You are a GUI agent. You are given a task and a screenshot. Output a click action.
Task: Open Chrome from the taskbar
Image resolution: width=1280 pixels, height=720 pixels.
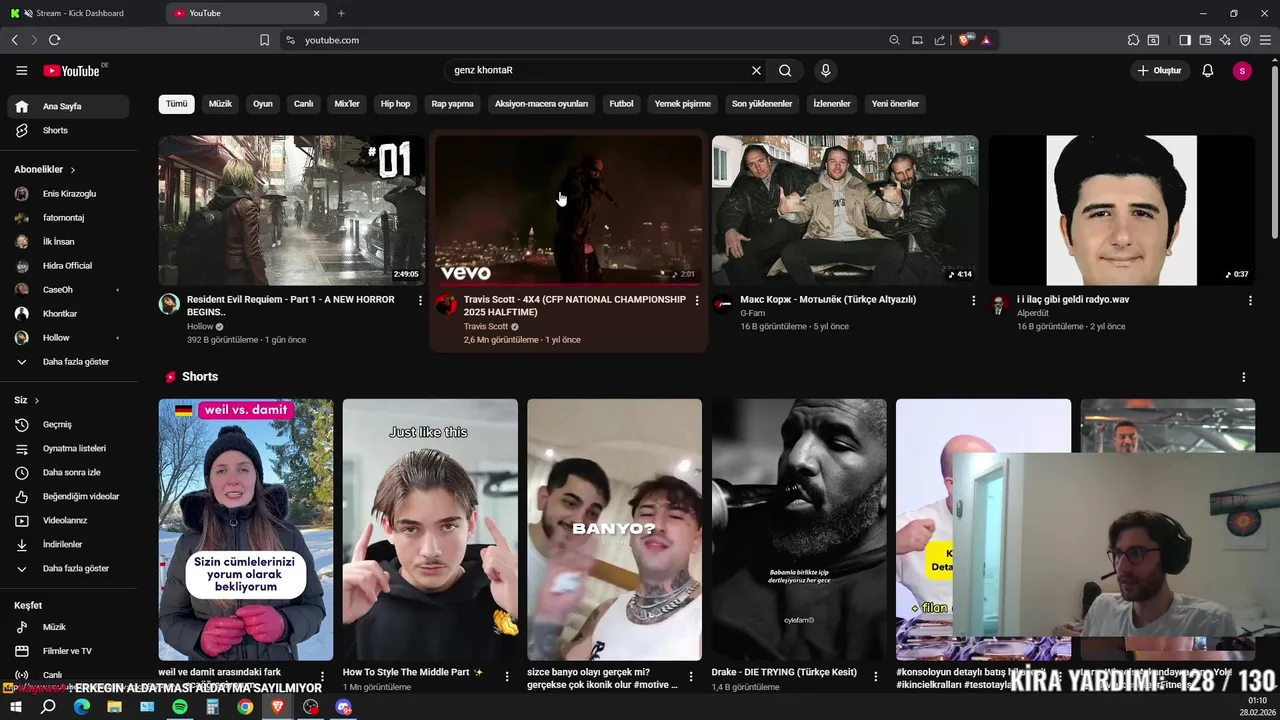tap(245, 707)
